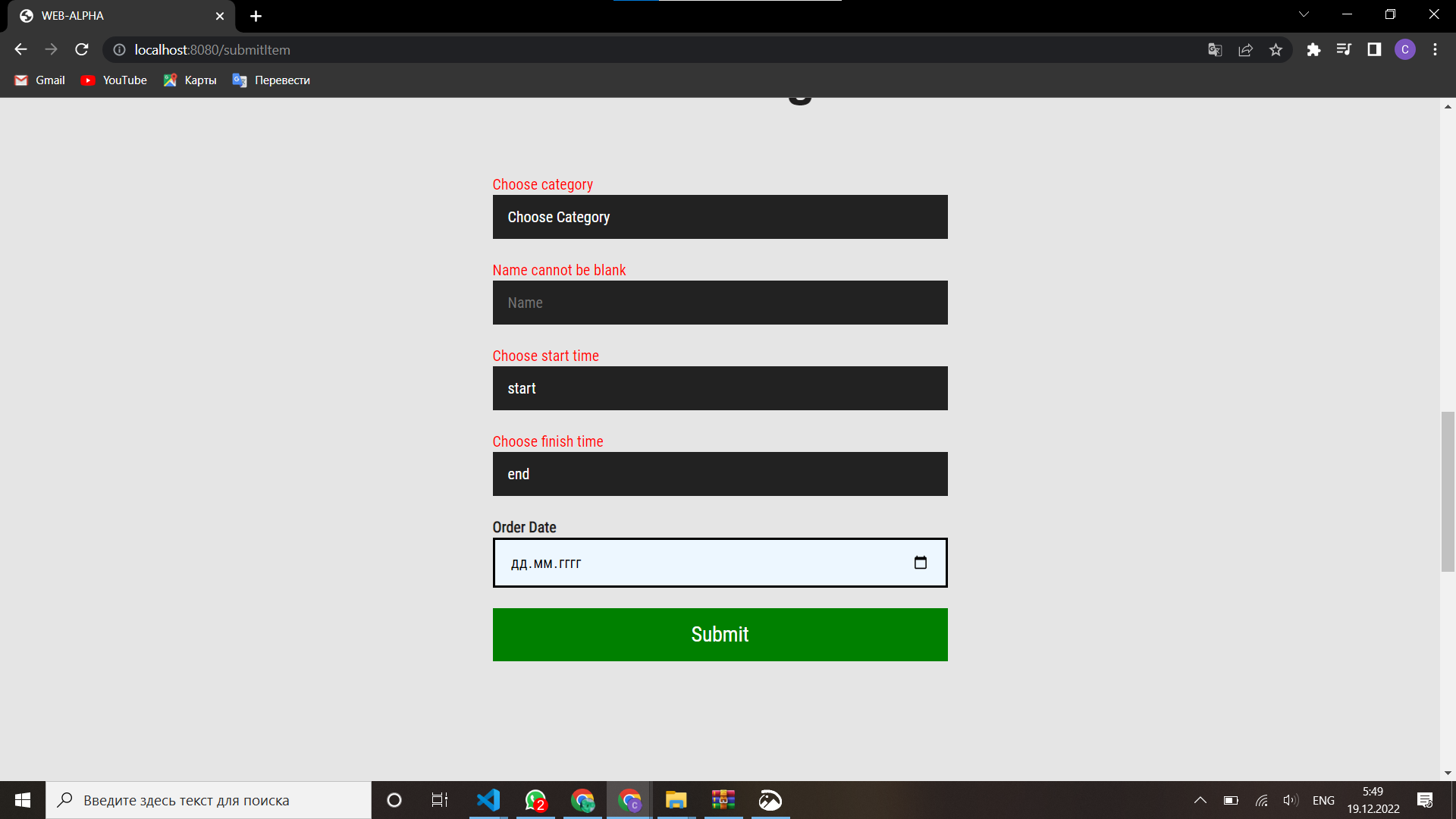Toggle the browser side panel icon
Image resolution: width=1456 pixels, height=819 pixels.
(x=1374, y=50)
